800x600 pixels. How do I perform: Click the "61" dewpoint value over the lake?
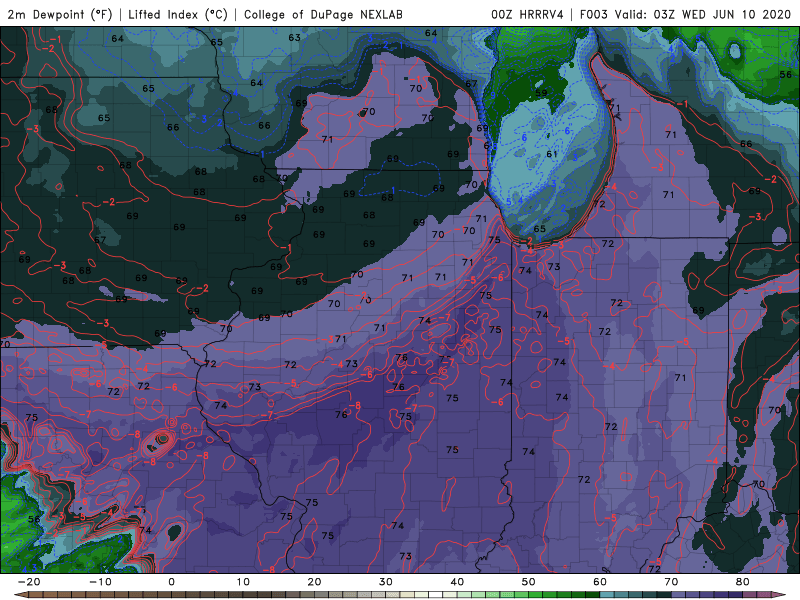tap(552, 154)
